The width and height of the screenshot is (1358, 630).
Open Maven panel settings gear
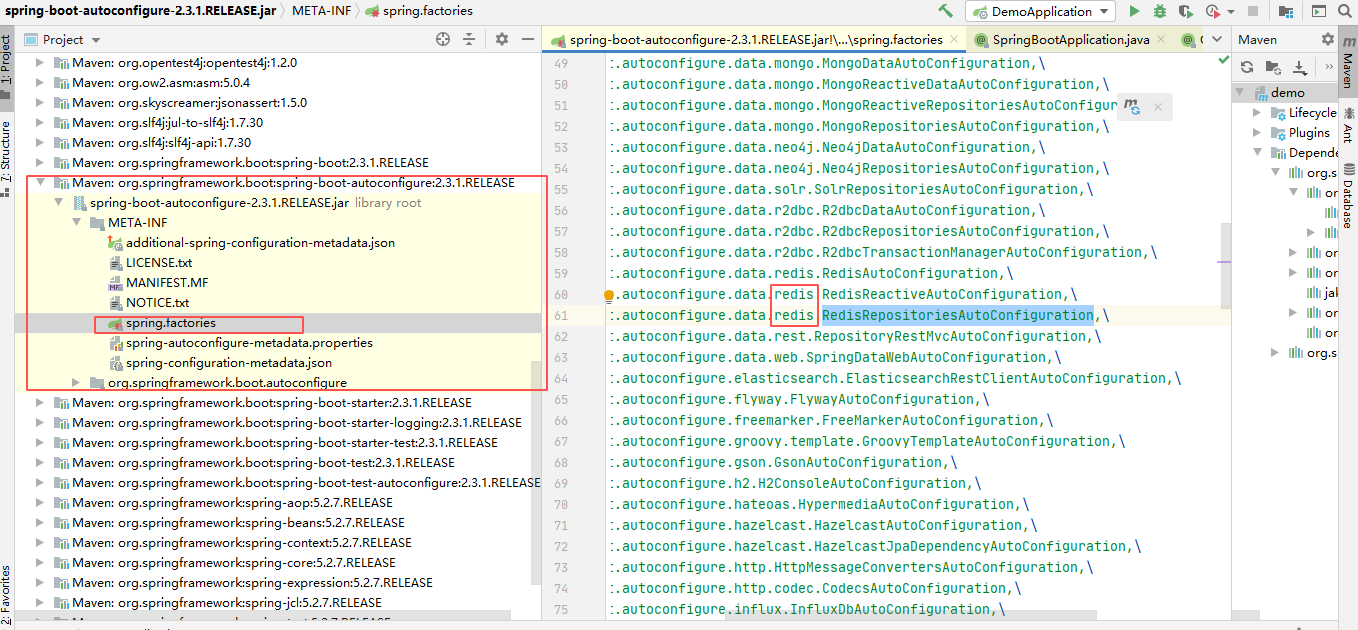(1328, 39)
